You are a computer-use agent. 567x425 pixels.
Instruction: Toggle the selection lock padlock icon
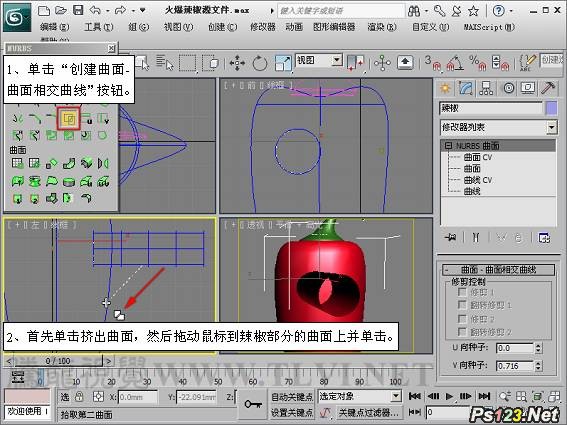[x=80, y=397]
